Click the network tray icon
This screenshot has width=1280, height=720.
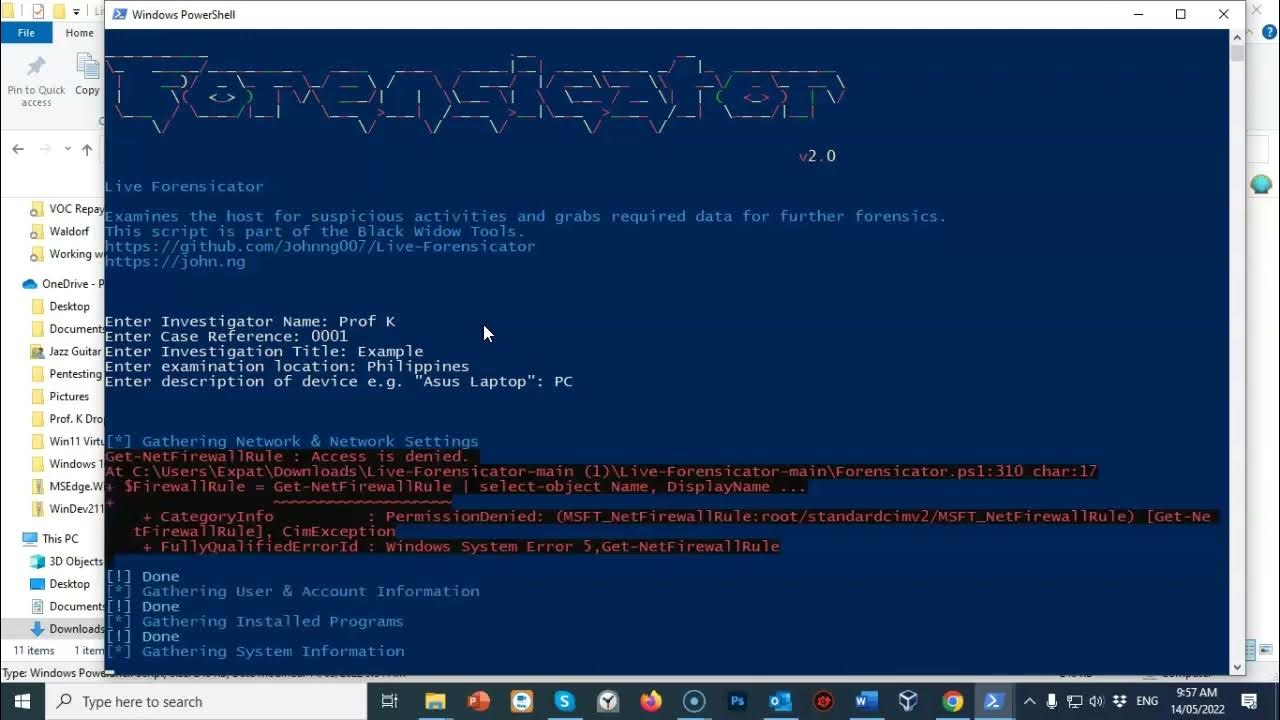1074,701
